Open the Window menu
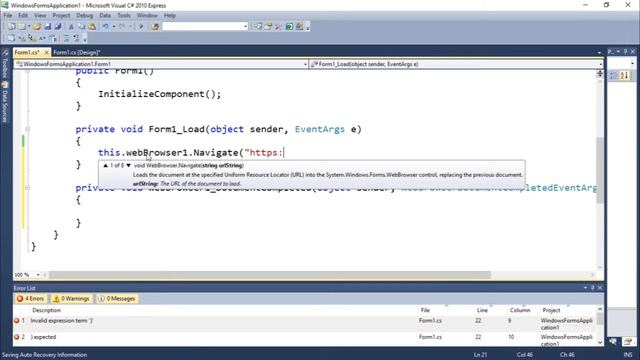This screenshot has width=640, height=360. pos(147,16)
